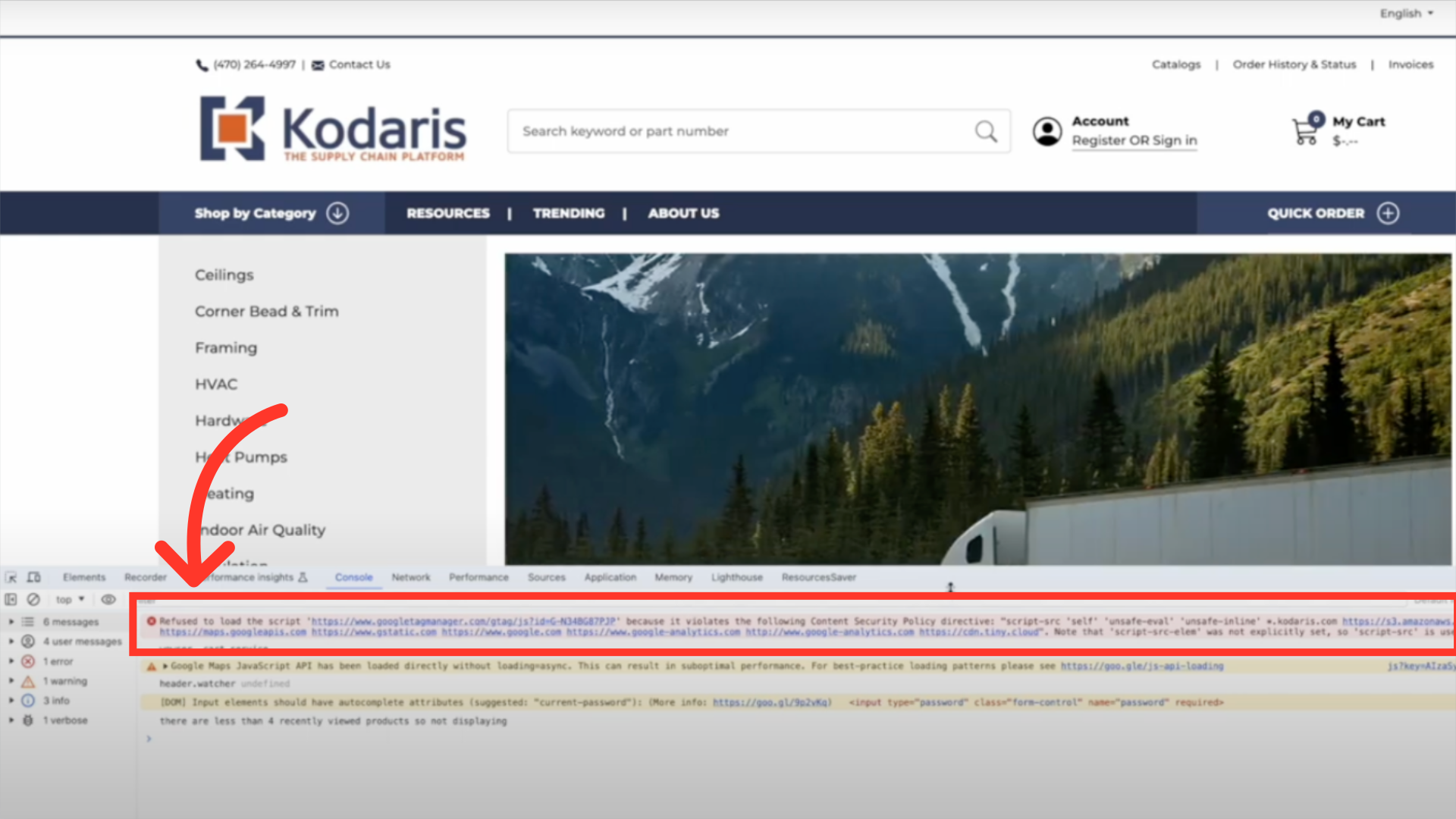Toggle the console sidebar panel icon
The width and height of the screenshot is (1456, 819).
tap(11, 599)
